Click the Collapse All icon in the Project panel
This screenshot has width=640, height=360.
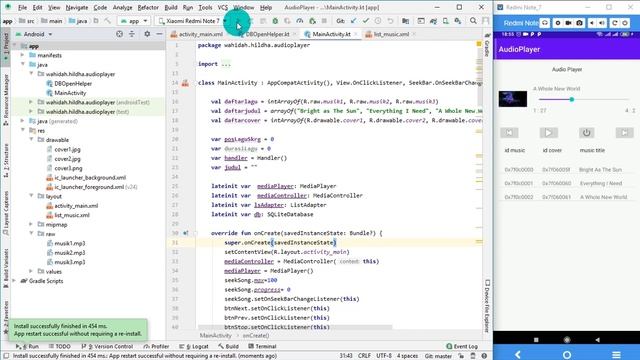131,34
